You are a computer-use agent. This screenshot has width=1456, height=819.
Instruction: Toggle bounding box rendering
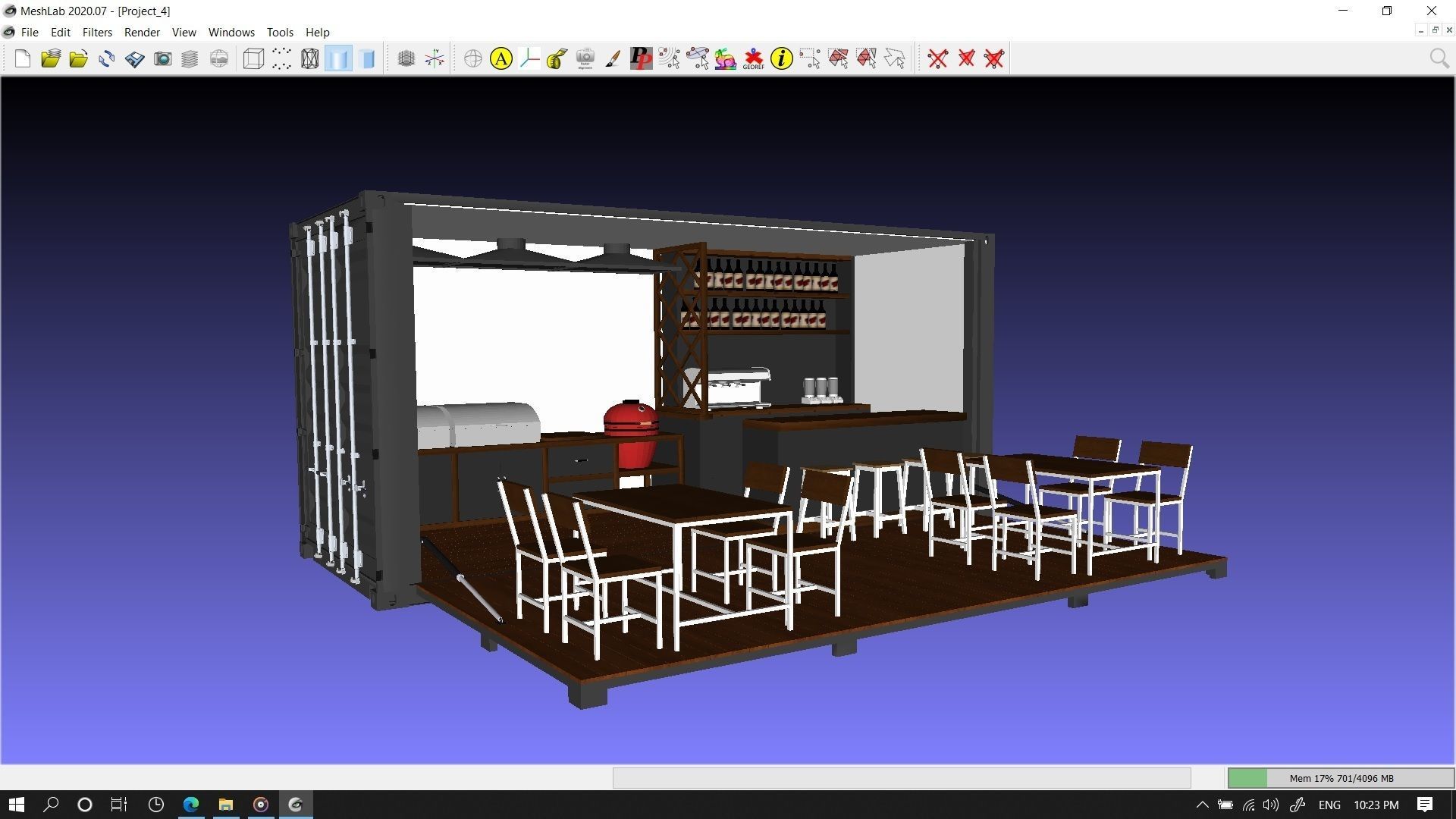253,58
